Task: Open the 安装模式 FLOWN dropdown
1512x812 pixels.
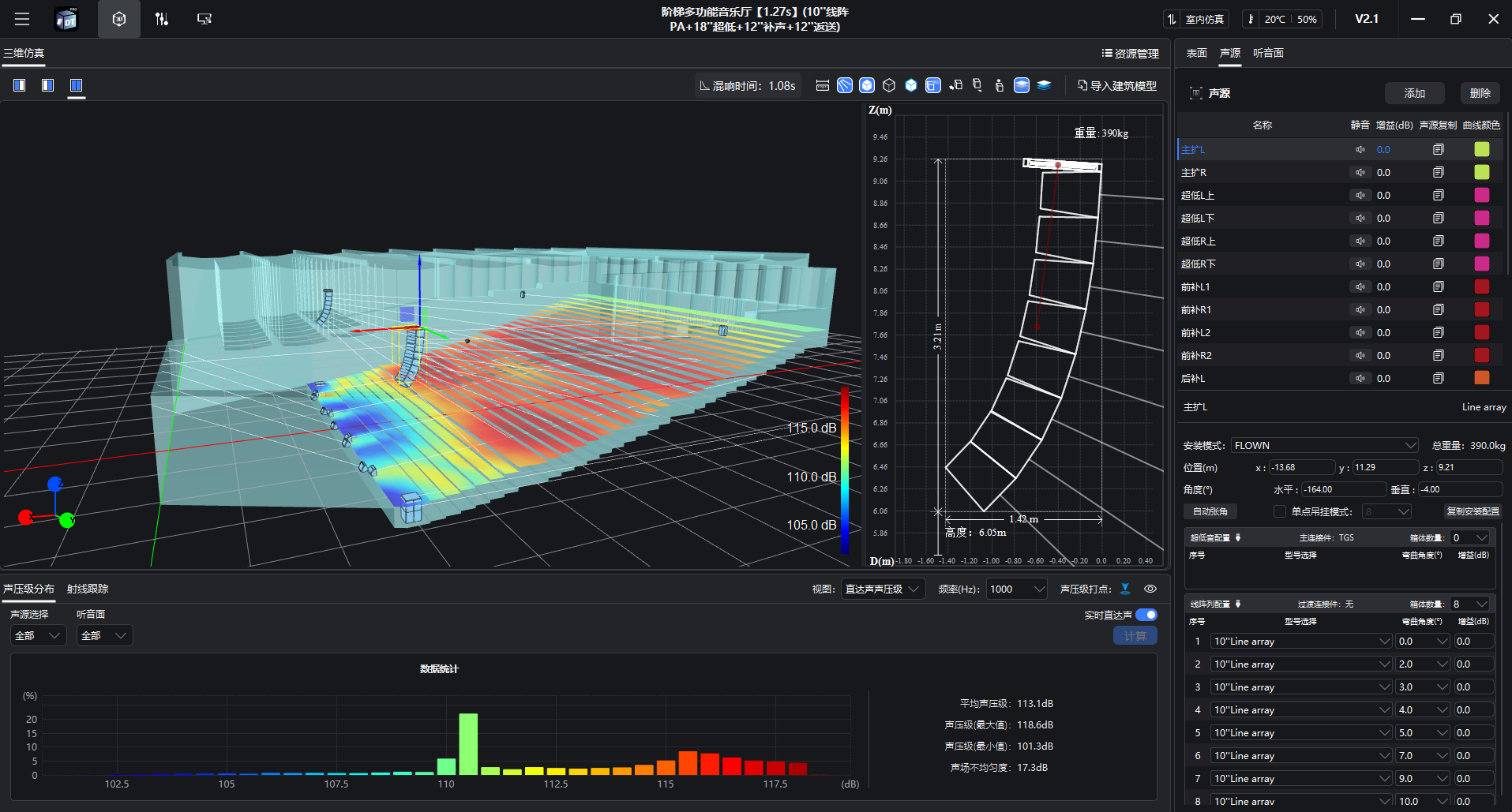Action: coord(1324,445)
